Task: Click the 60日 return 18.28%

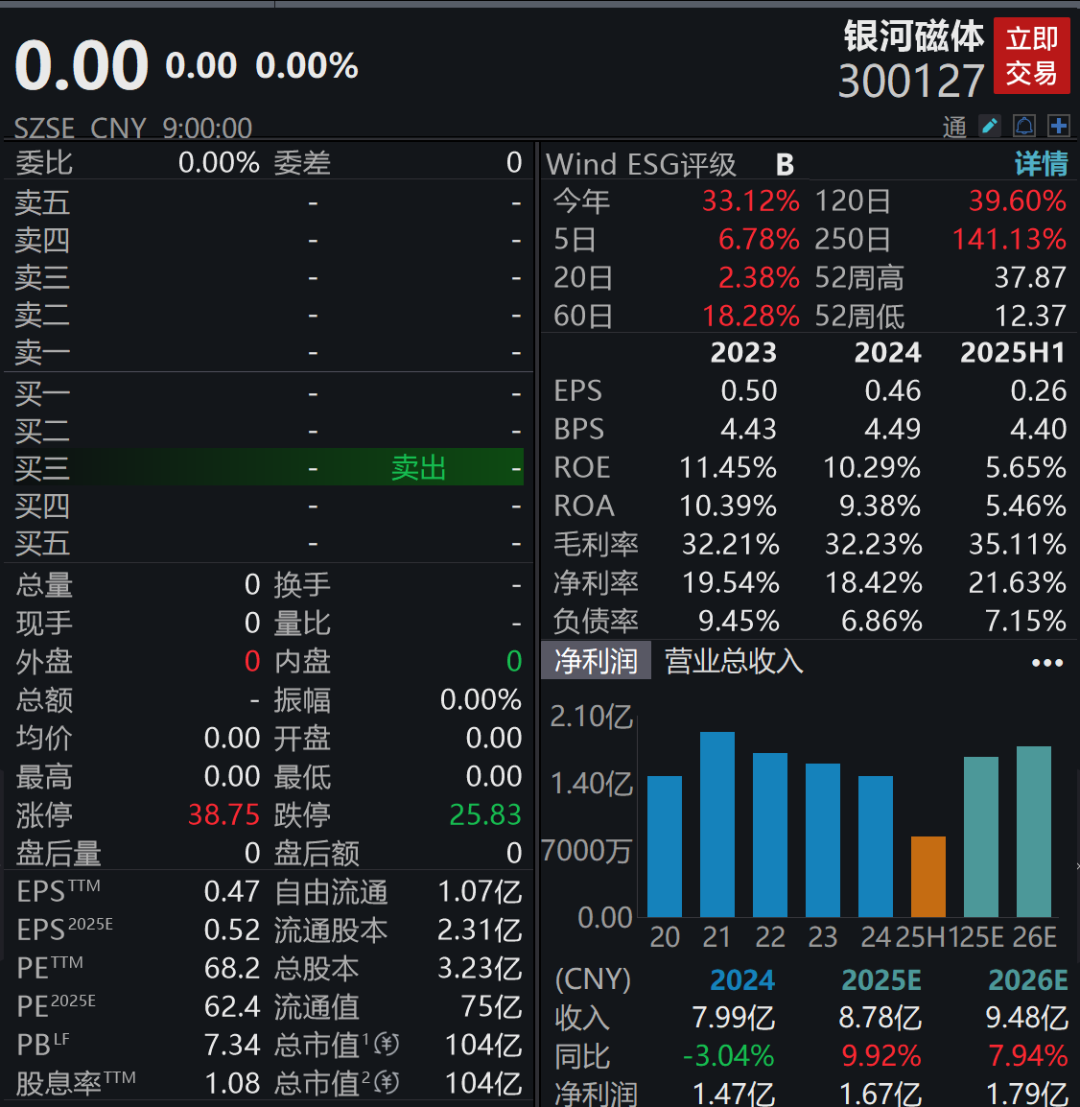Action: pos(750,316)
